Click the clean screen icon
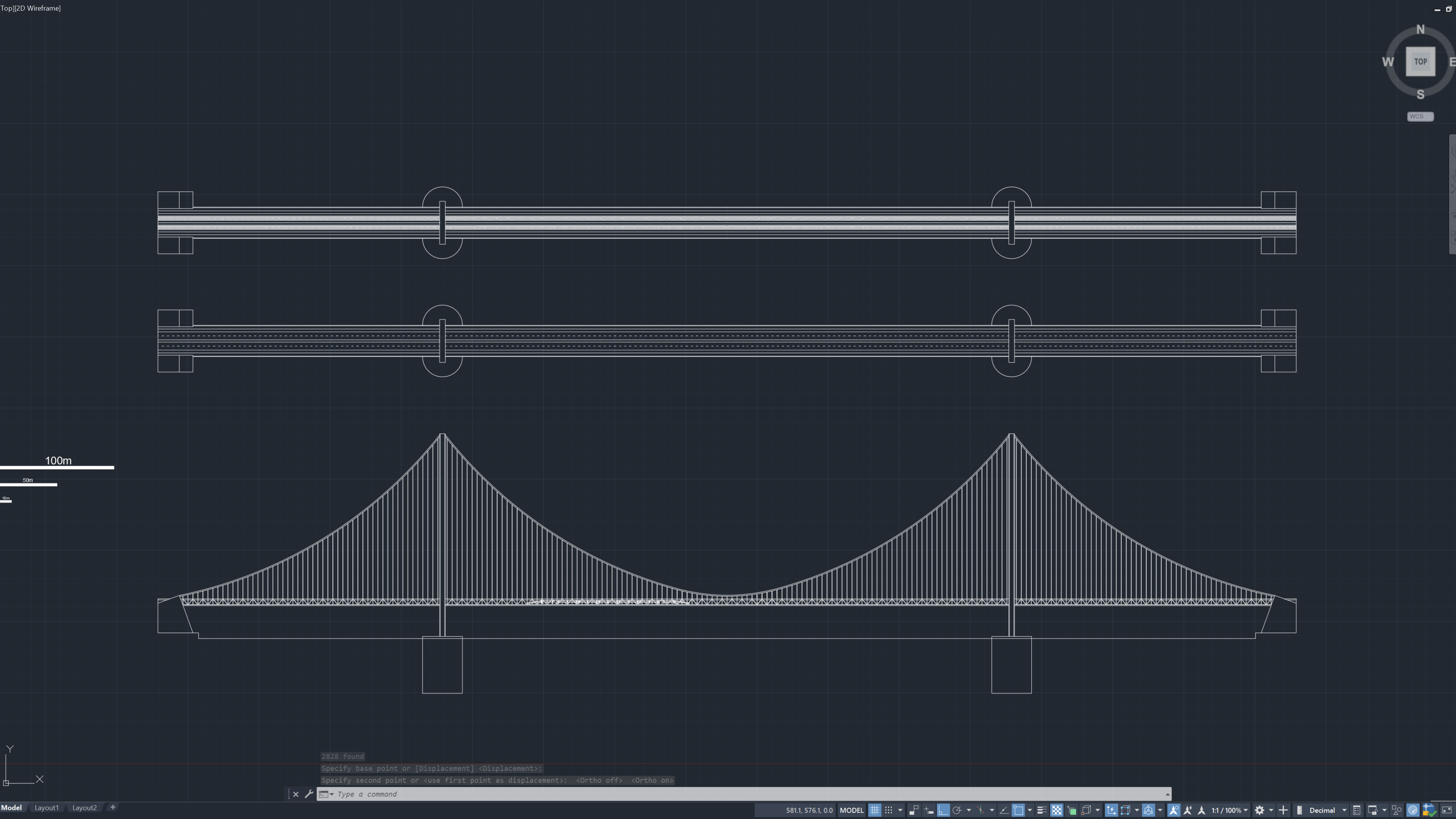This screenshot has height=819, width=1456. (1447, 810)
